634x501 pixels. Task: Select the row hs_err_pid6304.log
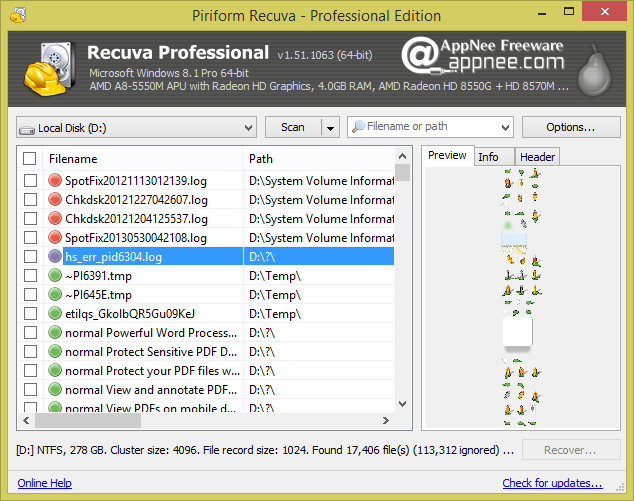206,256
